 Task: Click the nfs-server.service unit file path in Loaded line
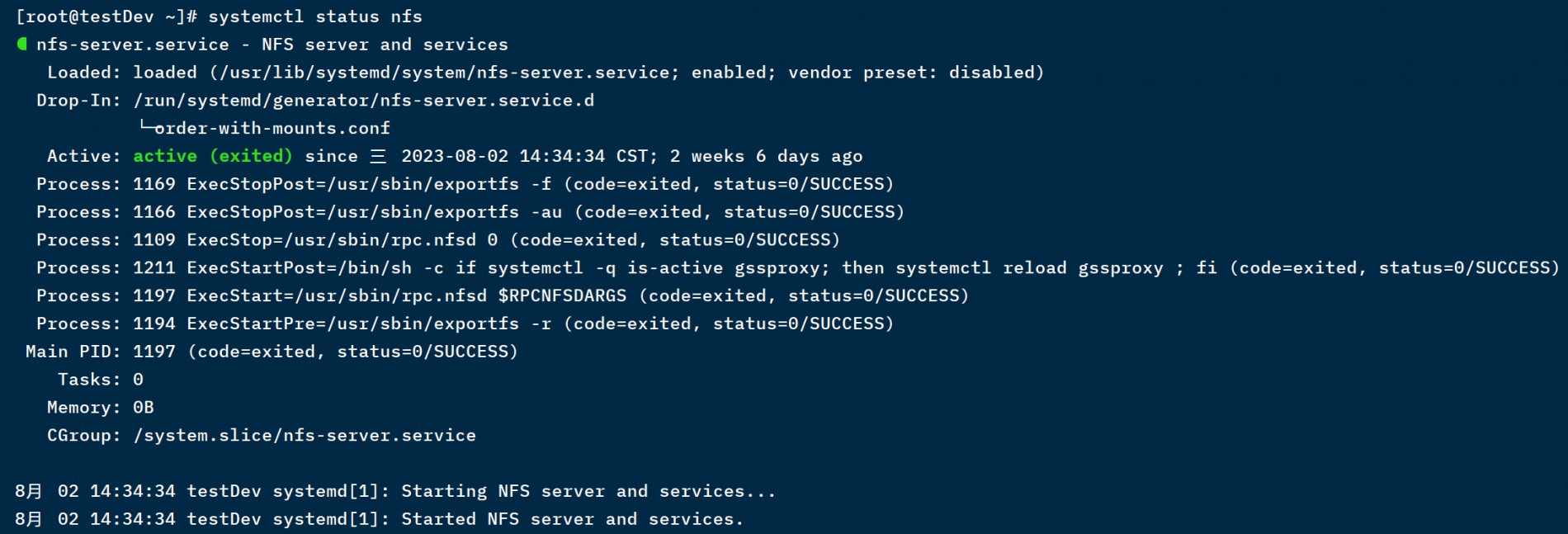pos(445,73)
